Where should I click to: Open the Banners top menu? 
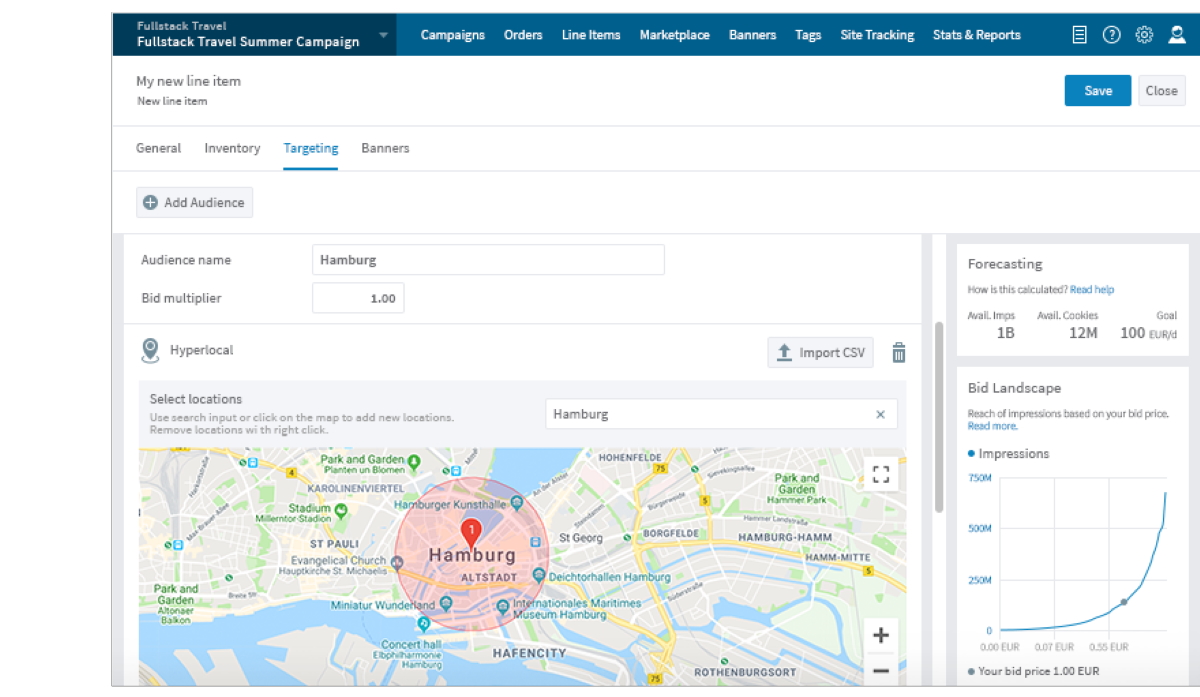(x=753, y=35)
